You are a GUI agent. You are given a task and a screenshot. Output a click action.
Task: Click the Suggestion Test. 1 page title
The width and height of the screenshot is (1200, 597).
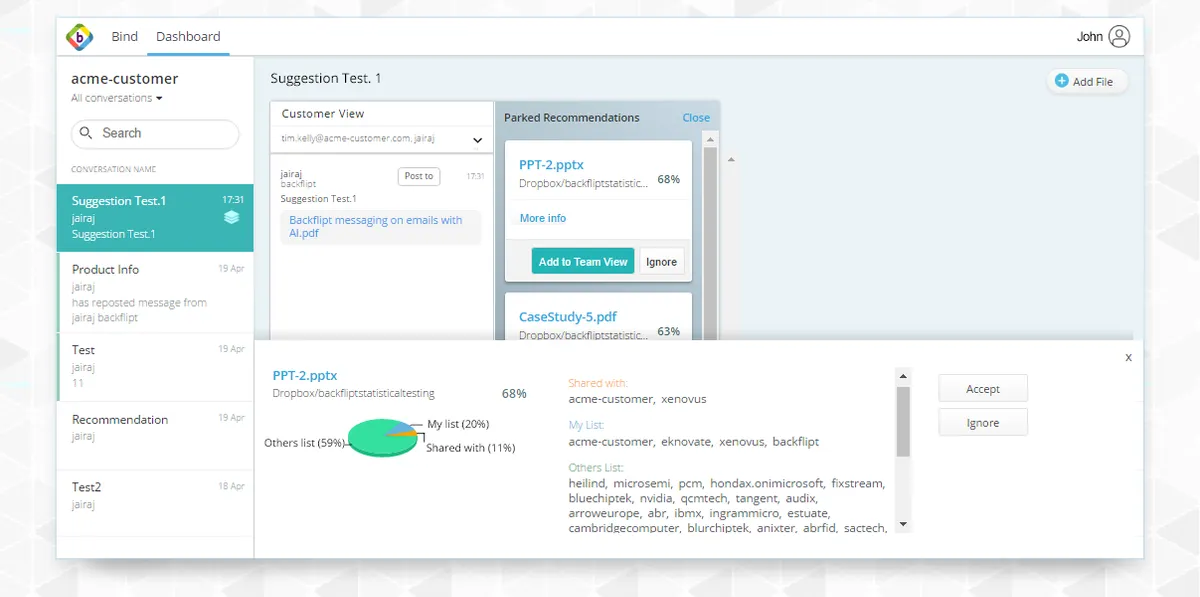(x=326, y=78)
